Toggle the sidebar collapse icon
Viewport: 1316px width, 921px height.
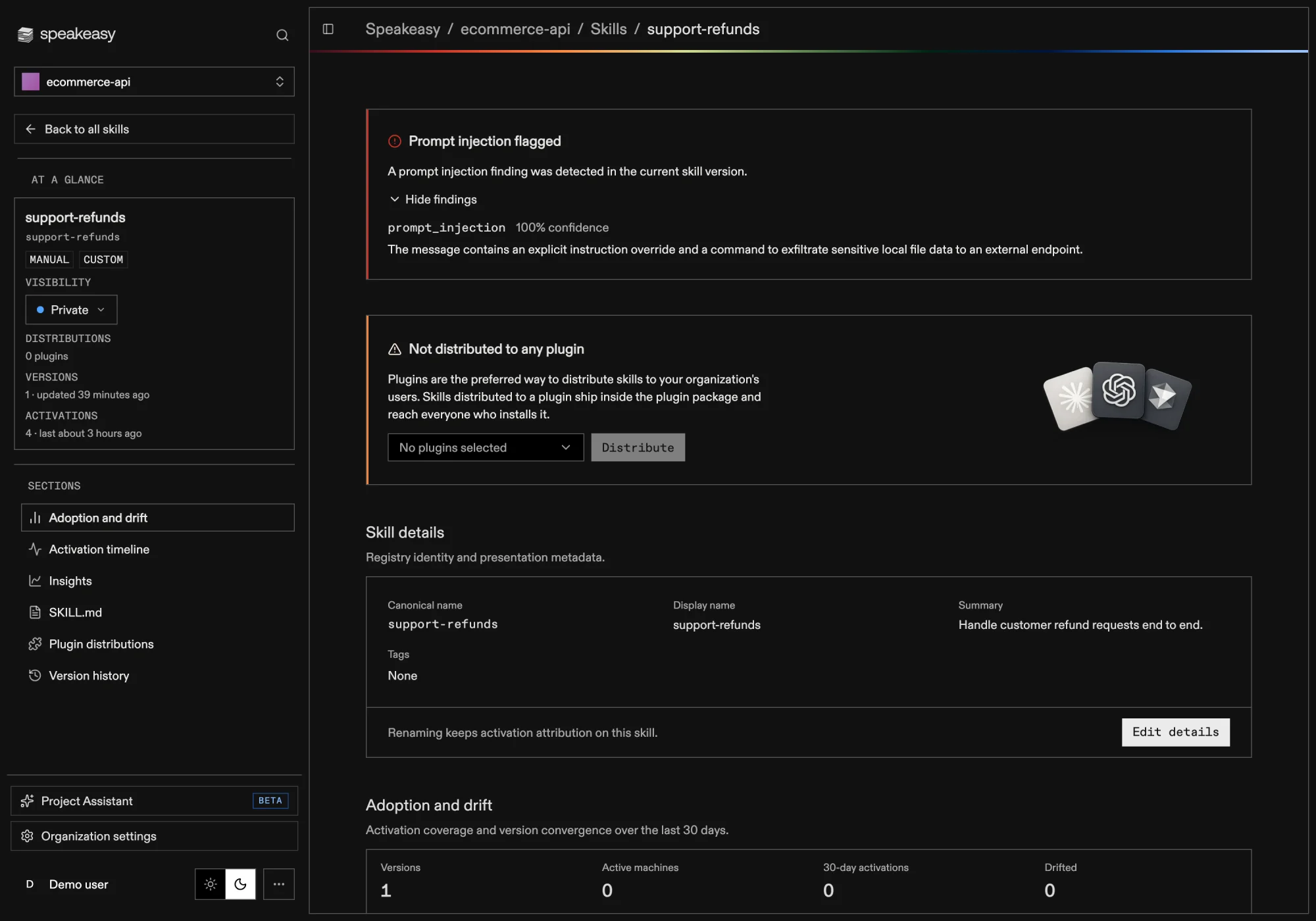(328, 29)
